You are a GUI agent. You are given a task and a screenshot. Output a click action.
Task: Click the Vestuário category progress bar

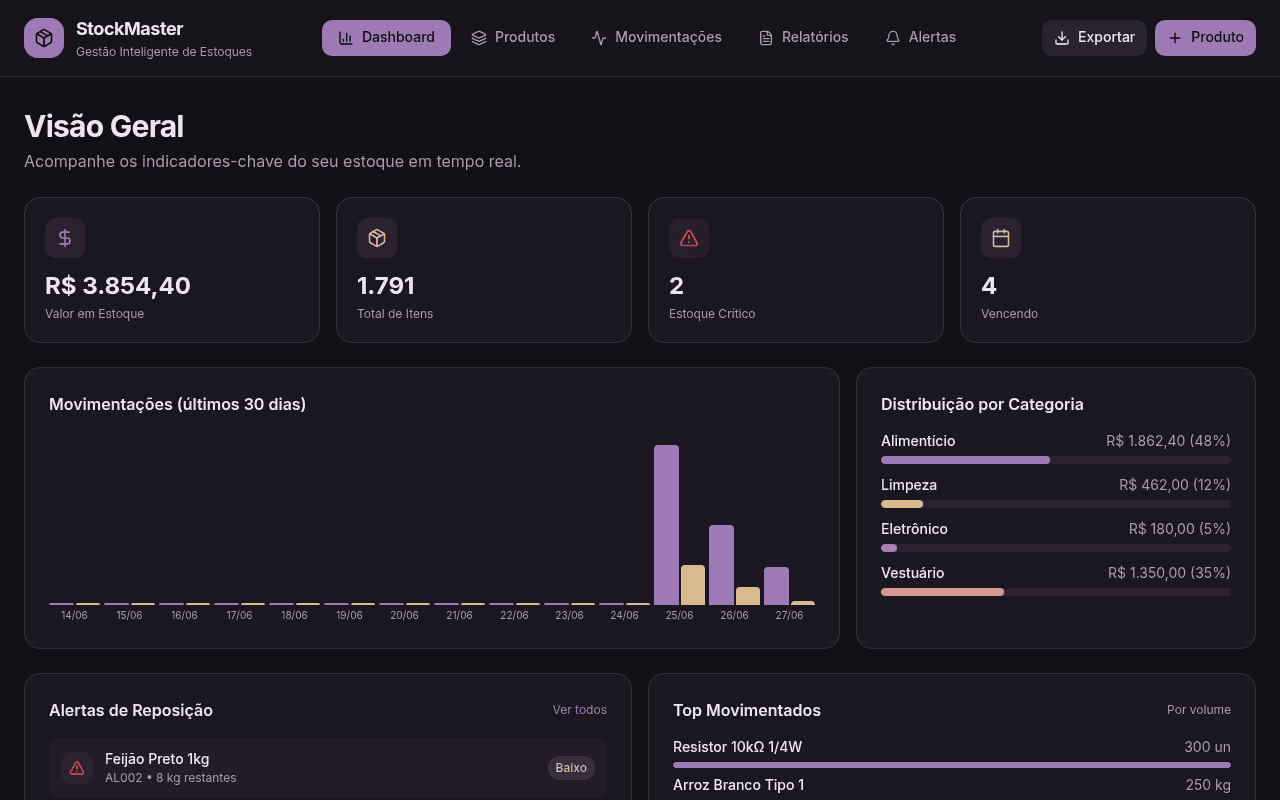(x=1056, y=592)
